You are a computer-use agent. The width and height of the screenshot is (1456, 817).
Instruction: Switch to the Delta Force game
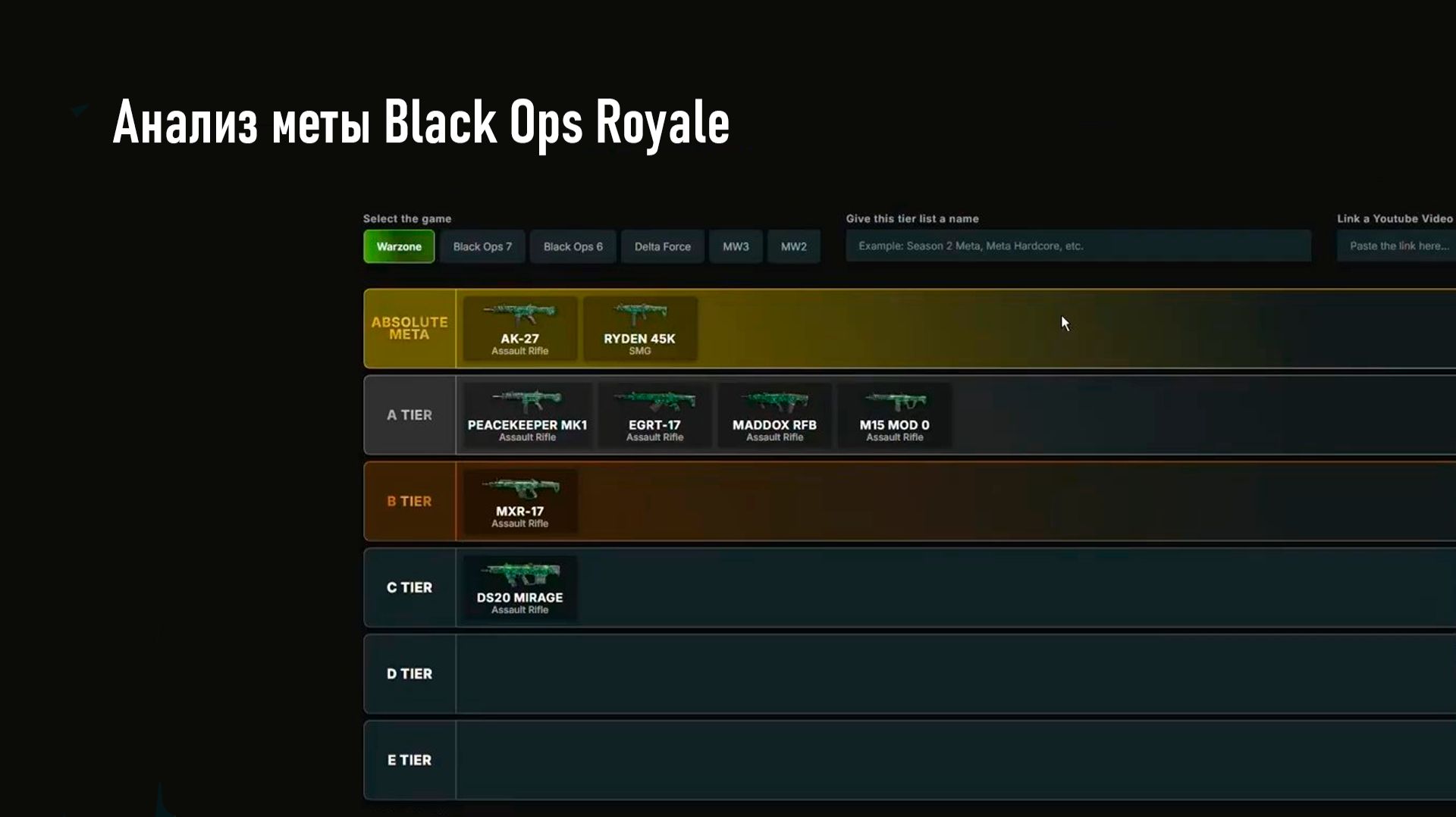(662, 246)
